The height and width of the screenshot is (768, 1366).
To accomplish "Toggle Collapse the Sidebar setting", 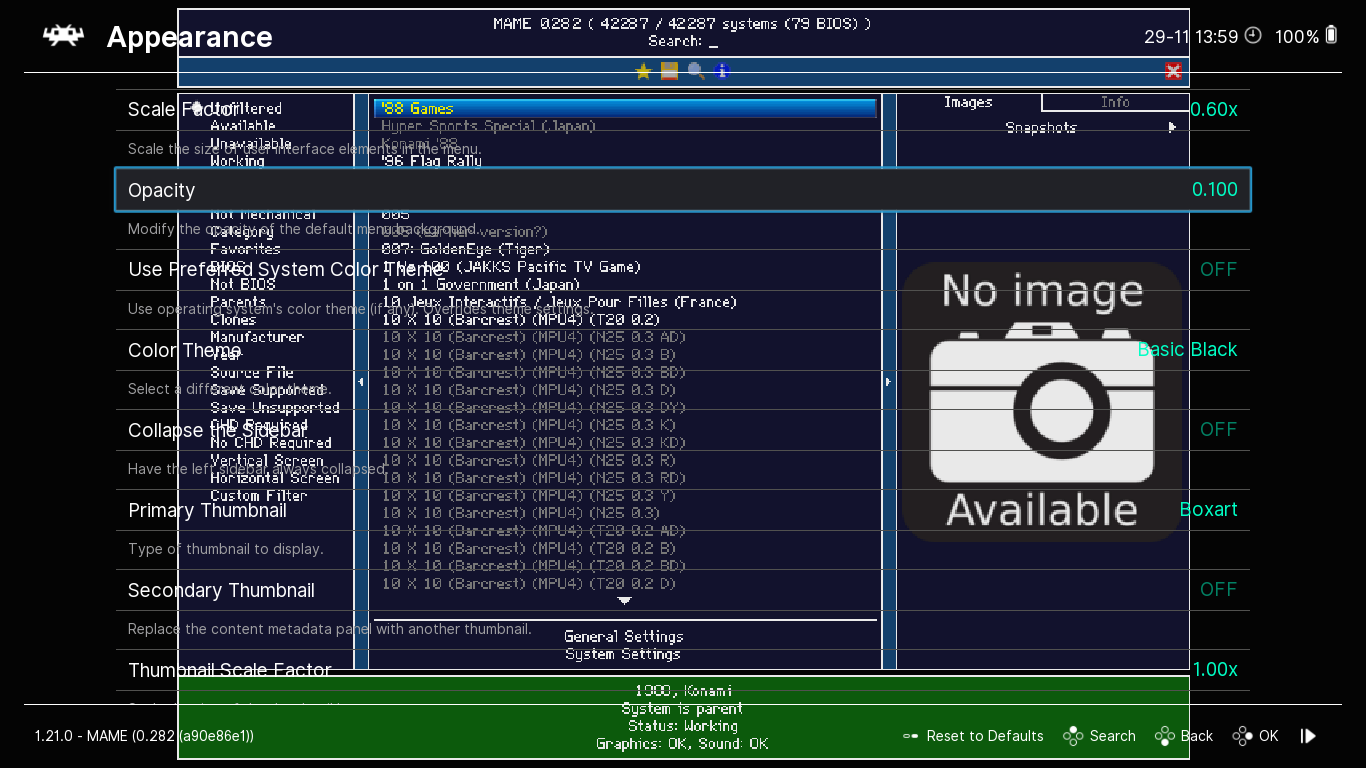I will [1218, 430].
